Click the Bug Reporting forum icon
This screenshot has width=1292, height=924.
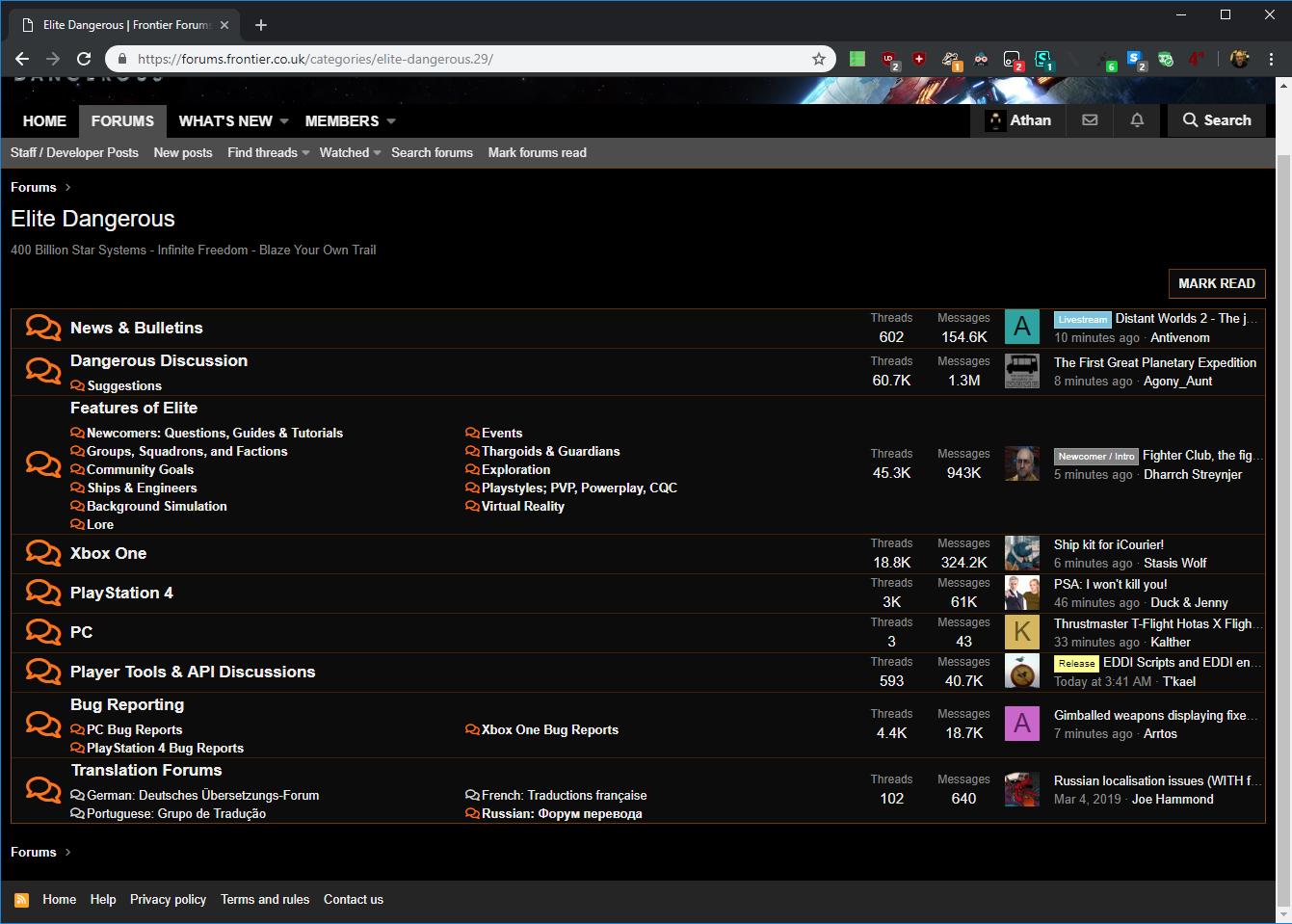(x=42, y=725)
